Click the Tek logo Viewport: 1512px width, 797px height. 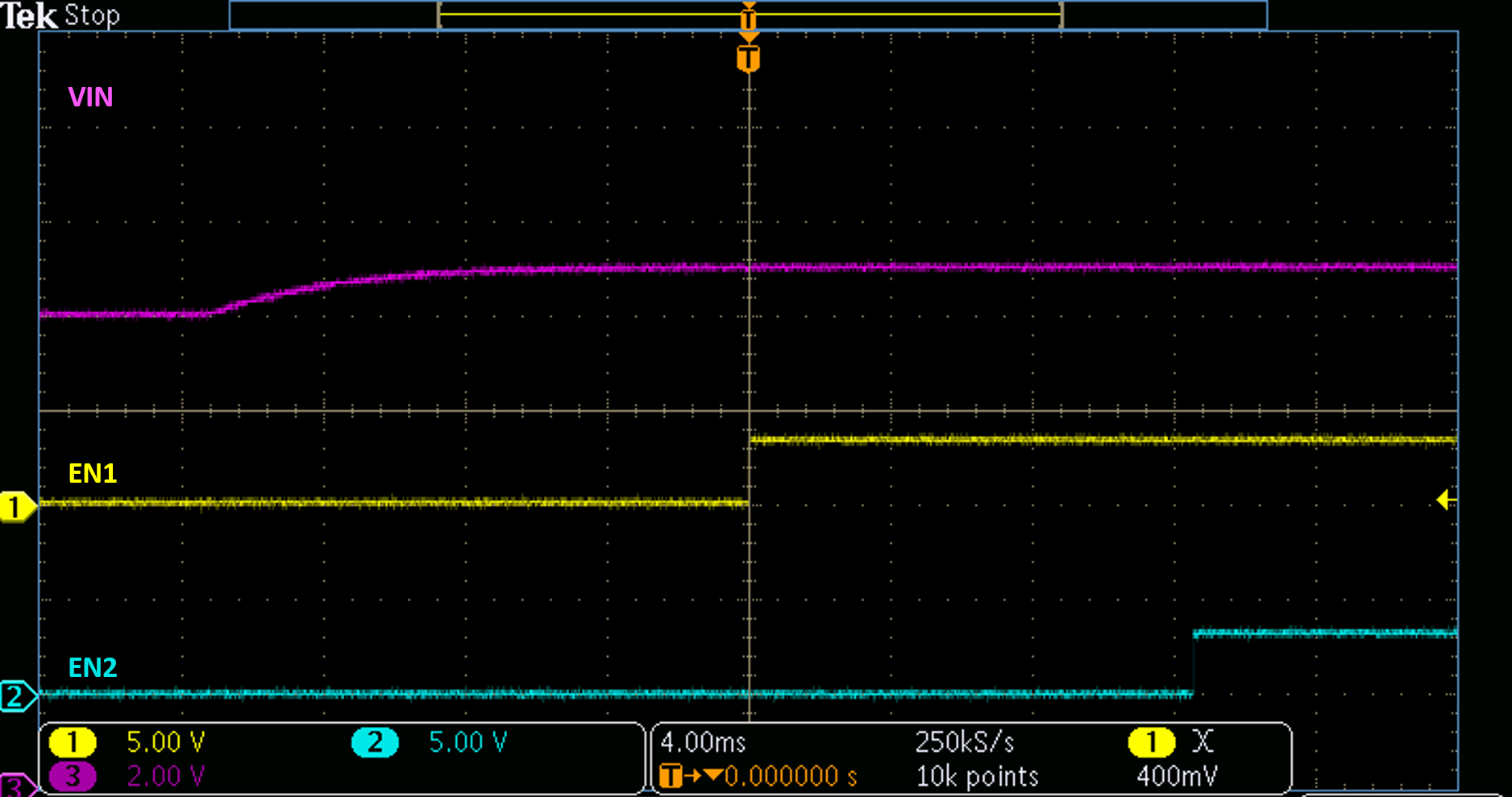pos(31,15)
